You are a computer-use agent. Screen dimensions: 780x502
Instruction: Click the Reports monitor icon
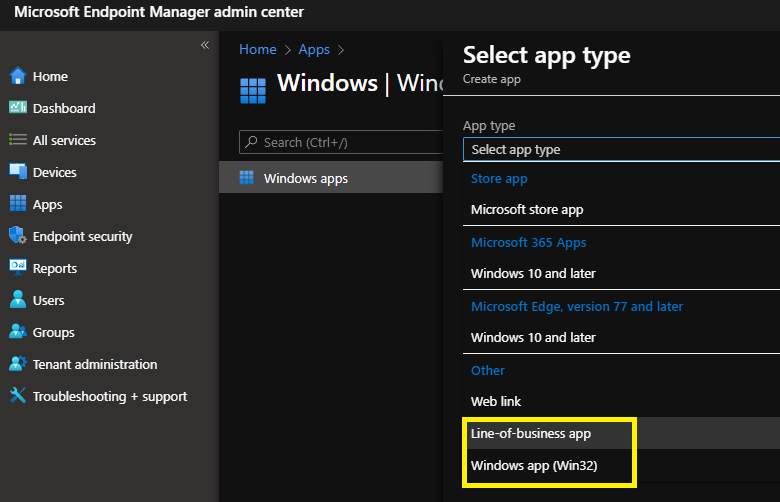click(18, 267)
